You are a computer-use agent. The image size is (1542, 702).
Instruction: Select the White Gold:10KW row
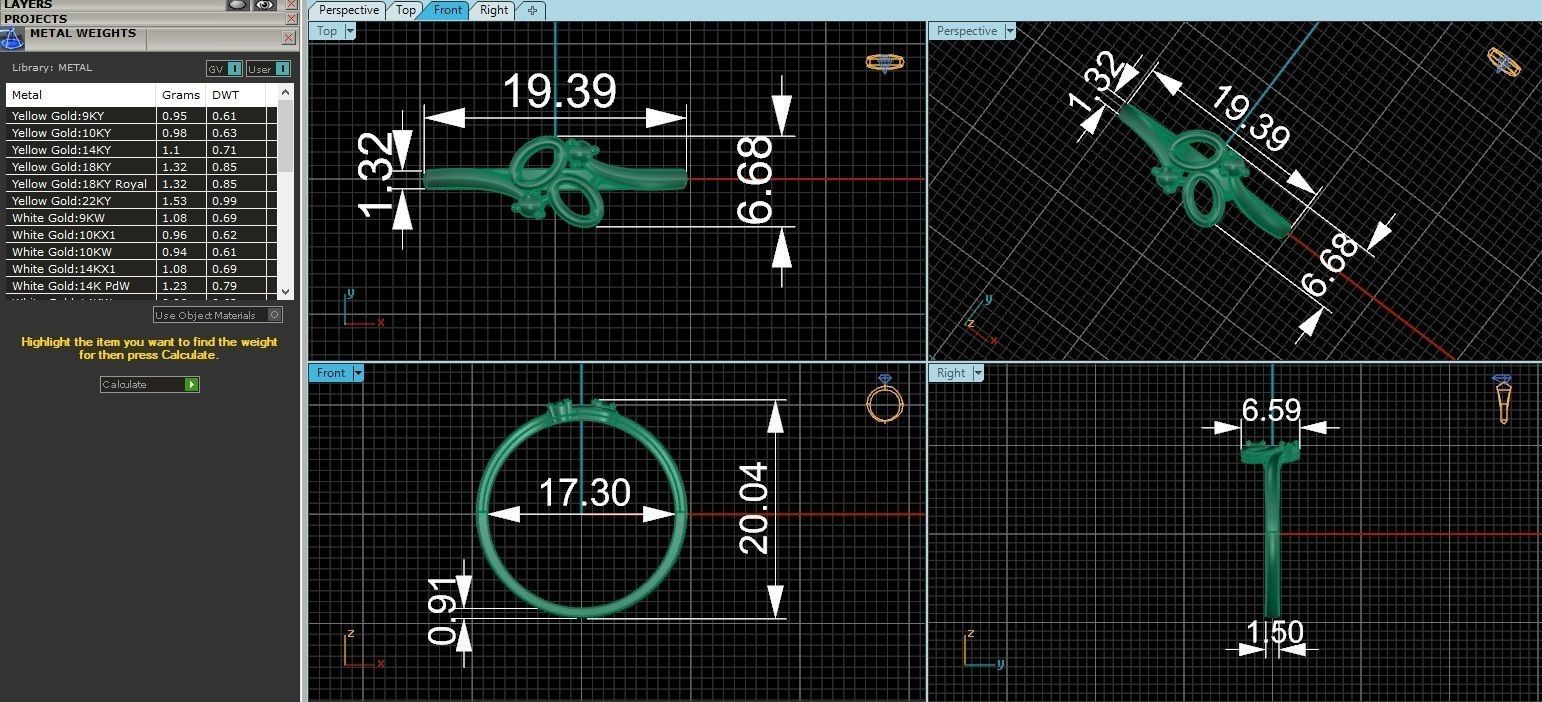(x=141, y=252)
